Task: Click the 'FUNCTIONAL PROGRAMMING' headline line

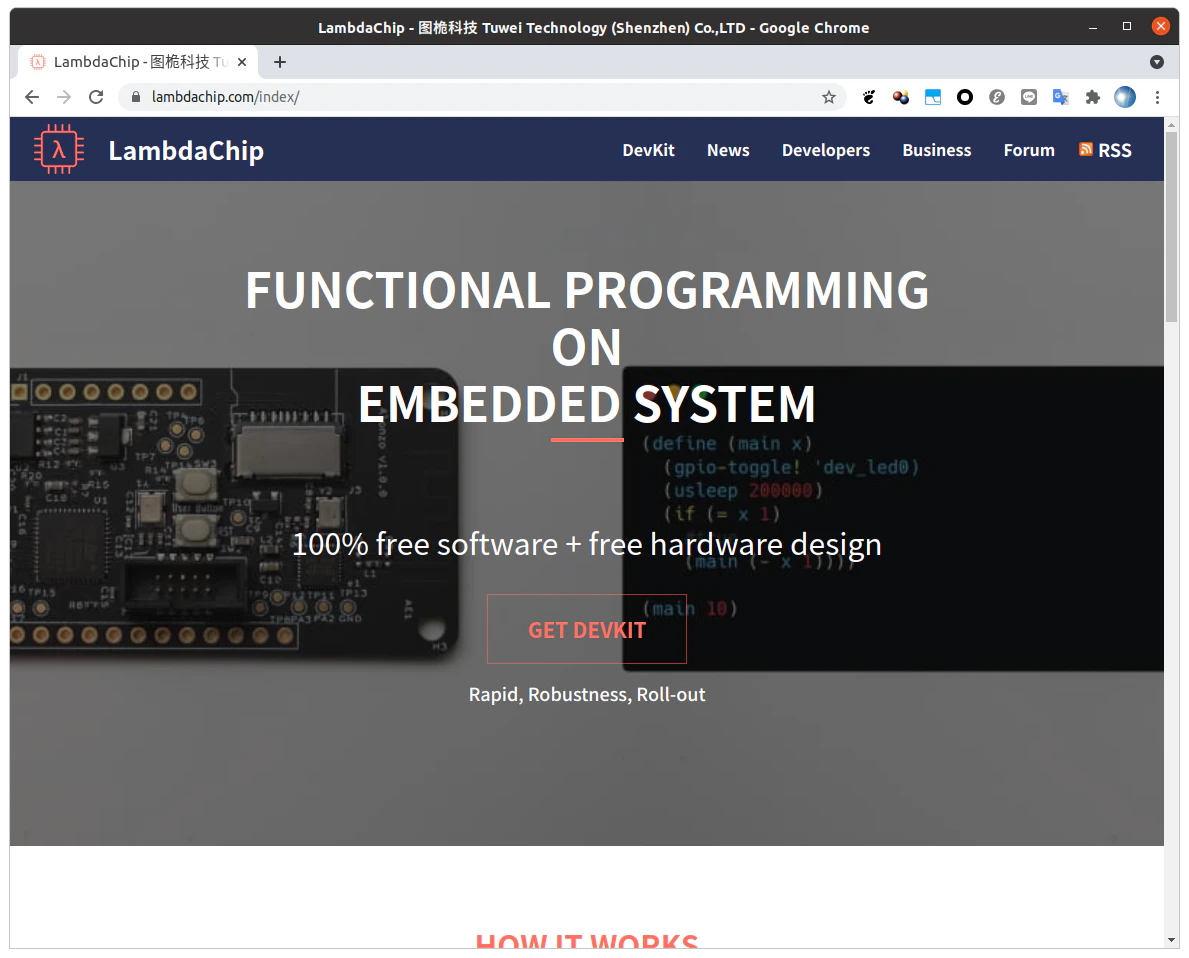Action: click(587, 290)
